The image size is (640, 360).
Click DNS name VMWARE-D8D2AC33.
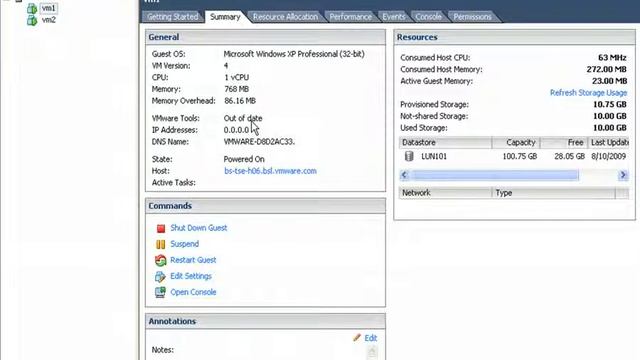(259, 142)
